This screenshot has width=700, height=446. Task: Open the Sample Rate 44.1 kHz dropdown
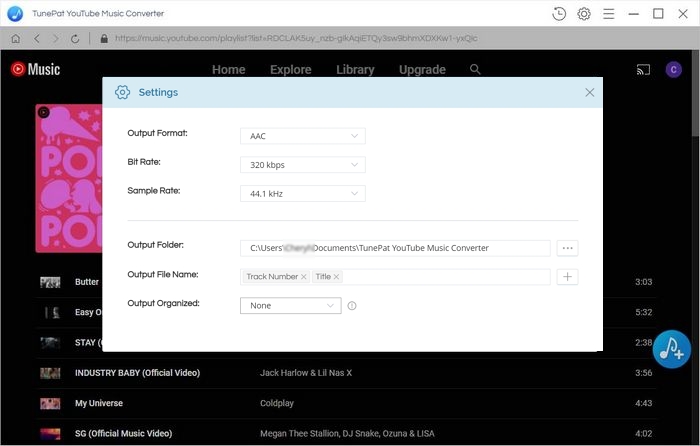(x=303, y=194)
